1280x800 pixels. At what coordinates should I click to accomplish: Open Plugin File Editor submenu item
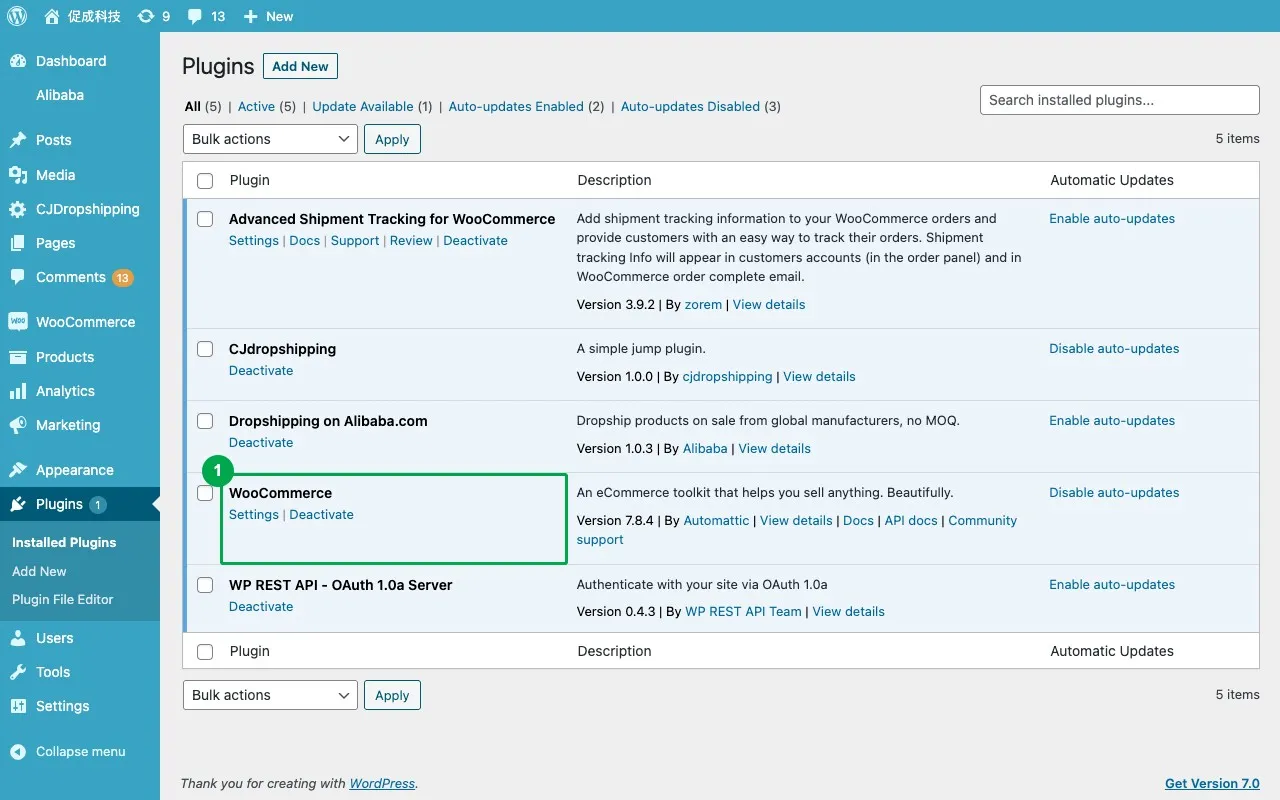[63, 599]
